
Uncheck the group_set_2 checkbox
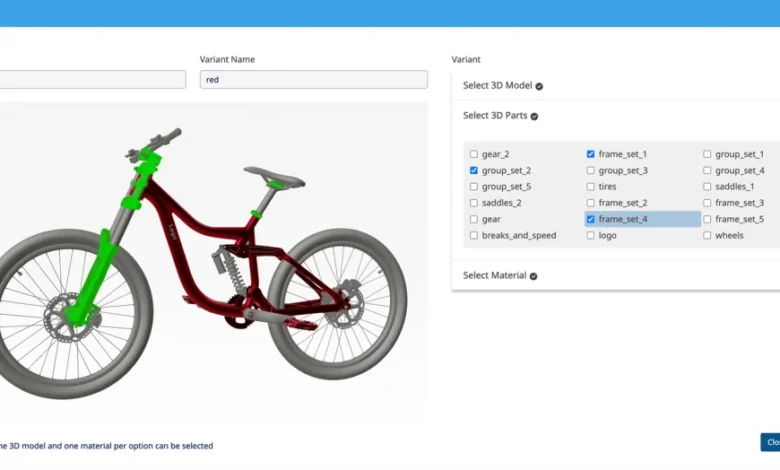point(474,171)
